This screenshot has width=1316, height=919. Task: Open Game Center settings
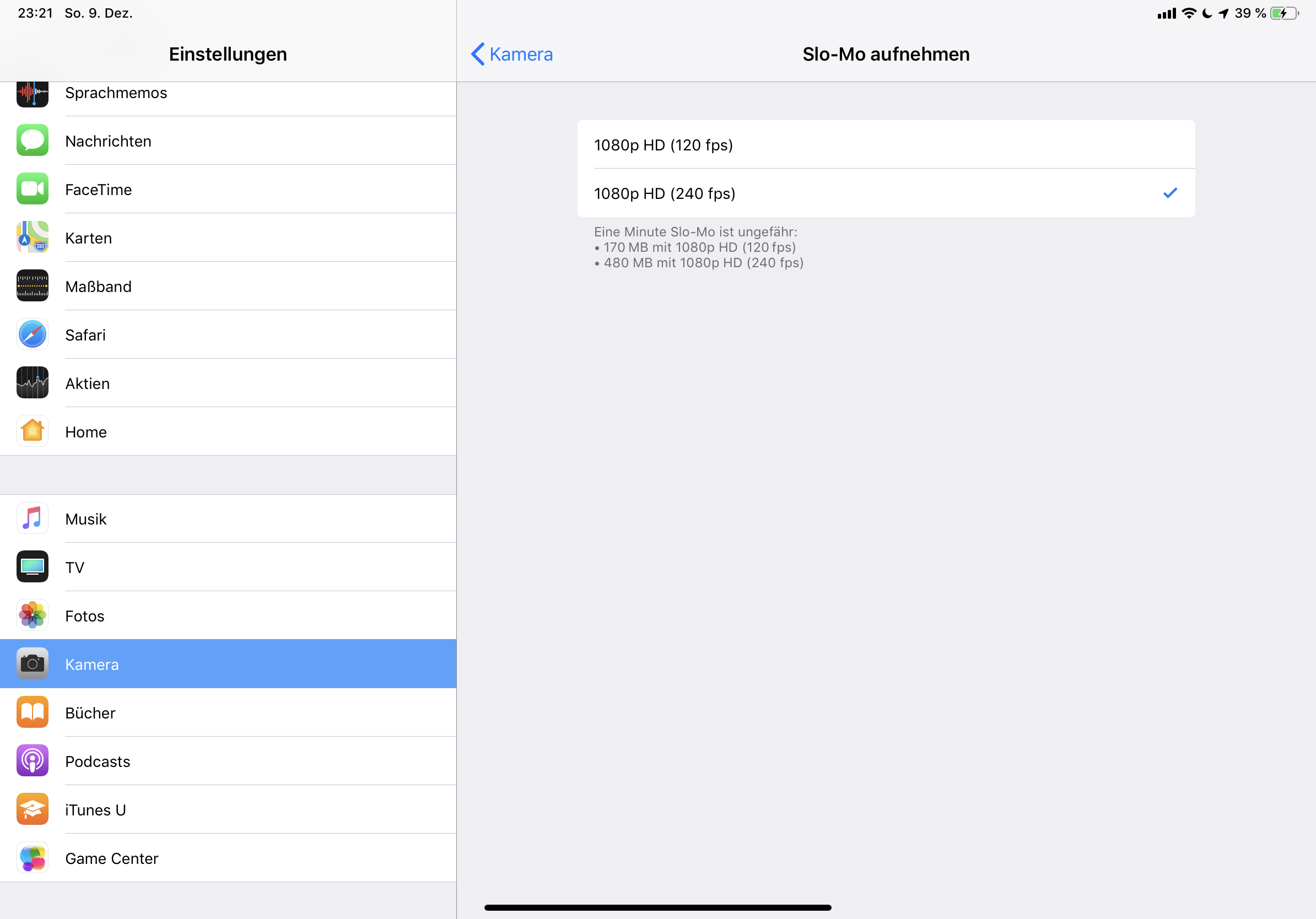[228, 858]
